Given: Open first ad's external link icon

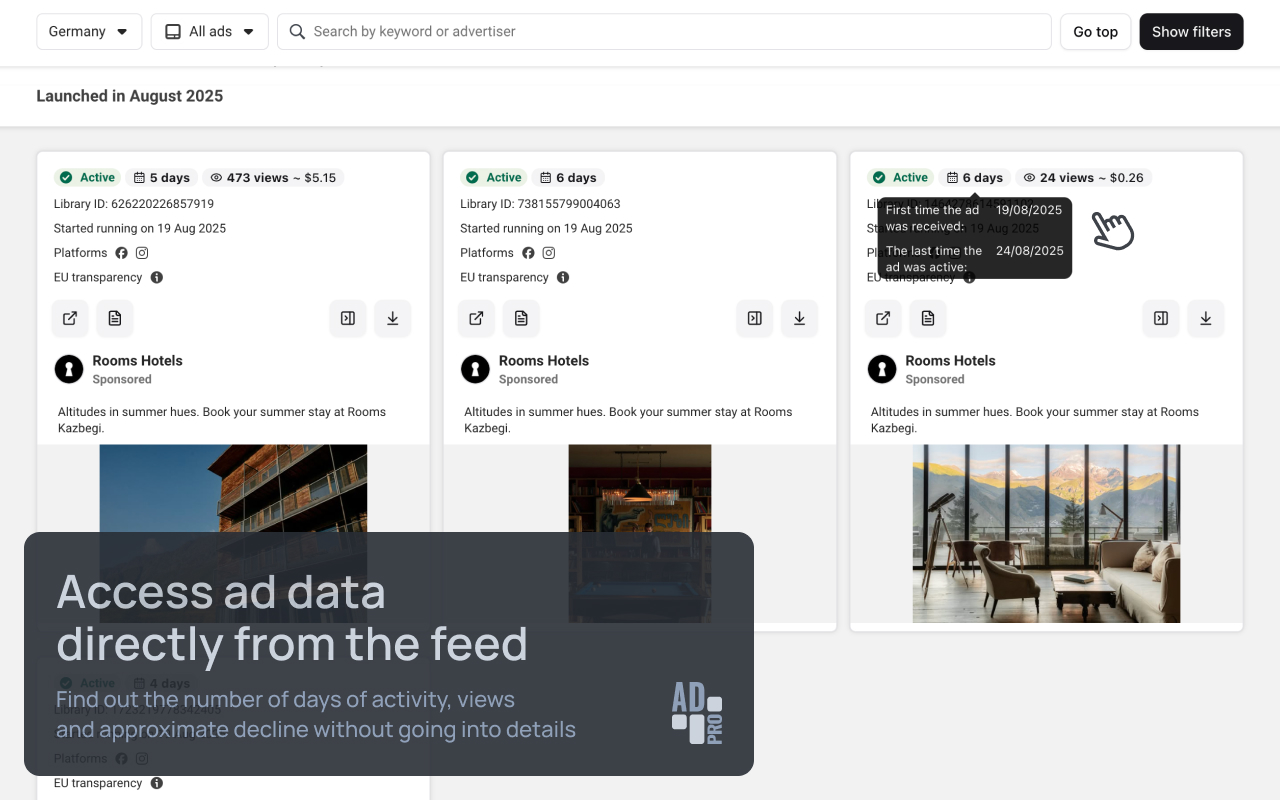Looking at the screenshot, I should click(x=70, y=319).
